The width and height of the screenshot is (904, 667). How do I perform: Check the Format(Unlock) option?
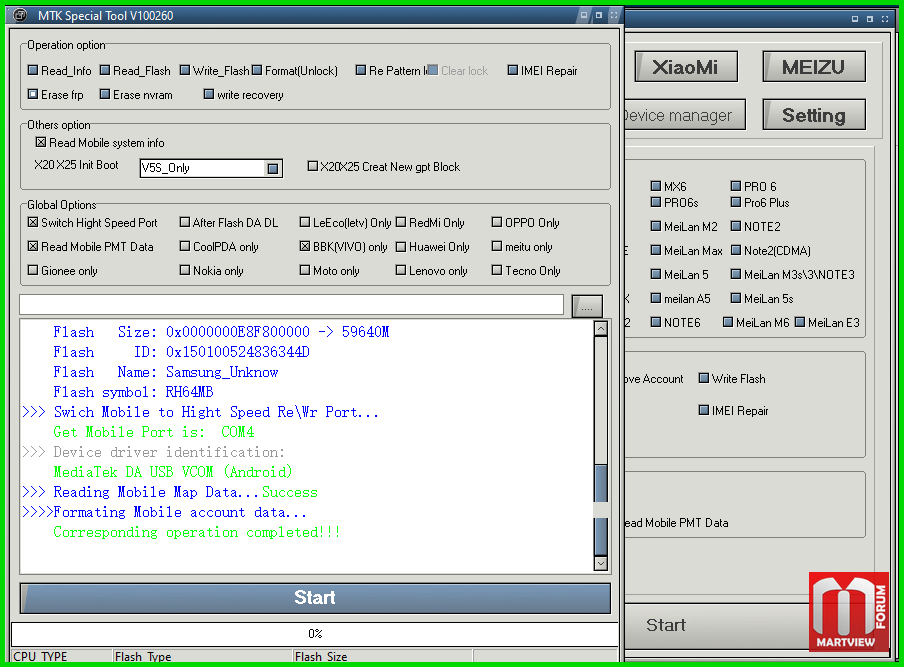point(257,70)
